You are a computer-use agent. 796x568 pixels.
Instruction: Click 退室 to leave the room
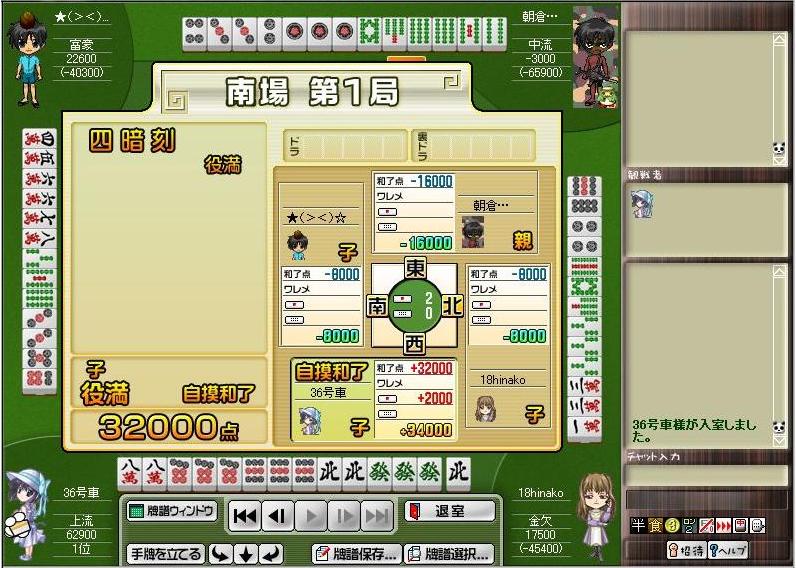pyautogui.click(x=450, y=511)
